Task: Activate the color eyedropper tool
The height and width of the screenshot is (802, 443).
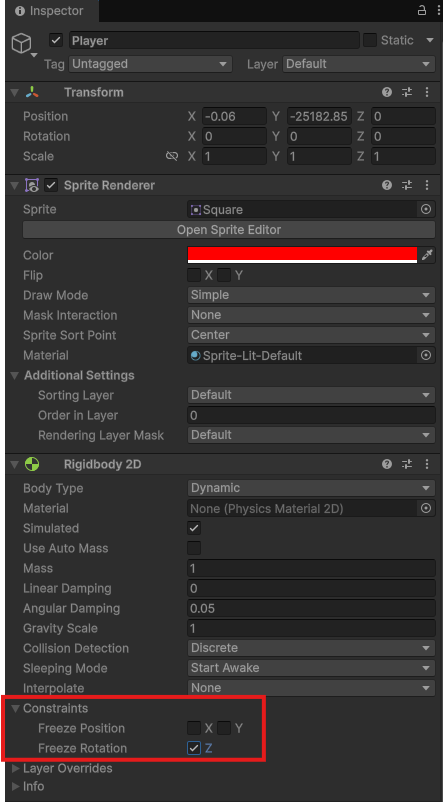Action: click(x=427, y=255)
